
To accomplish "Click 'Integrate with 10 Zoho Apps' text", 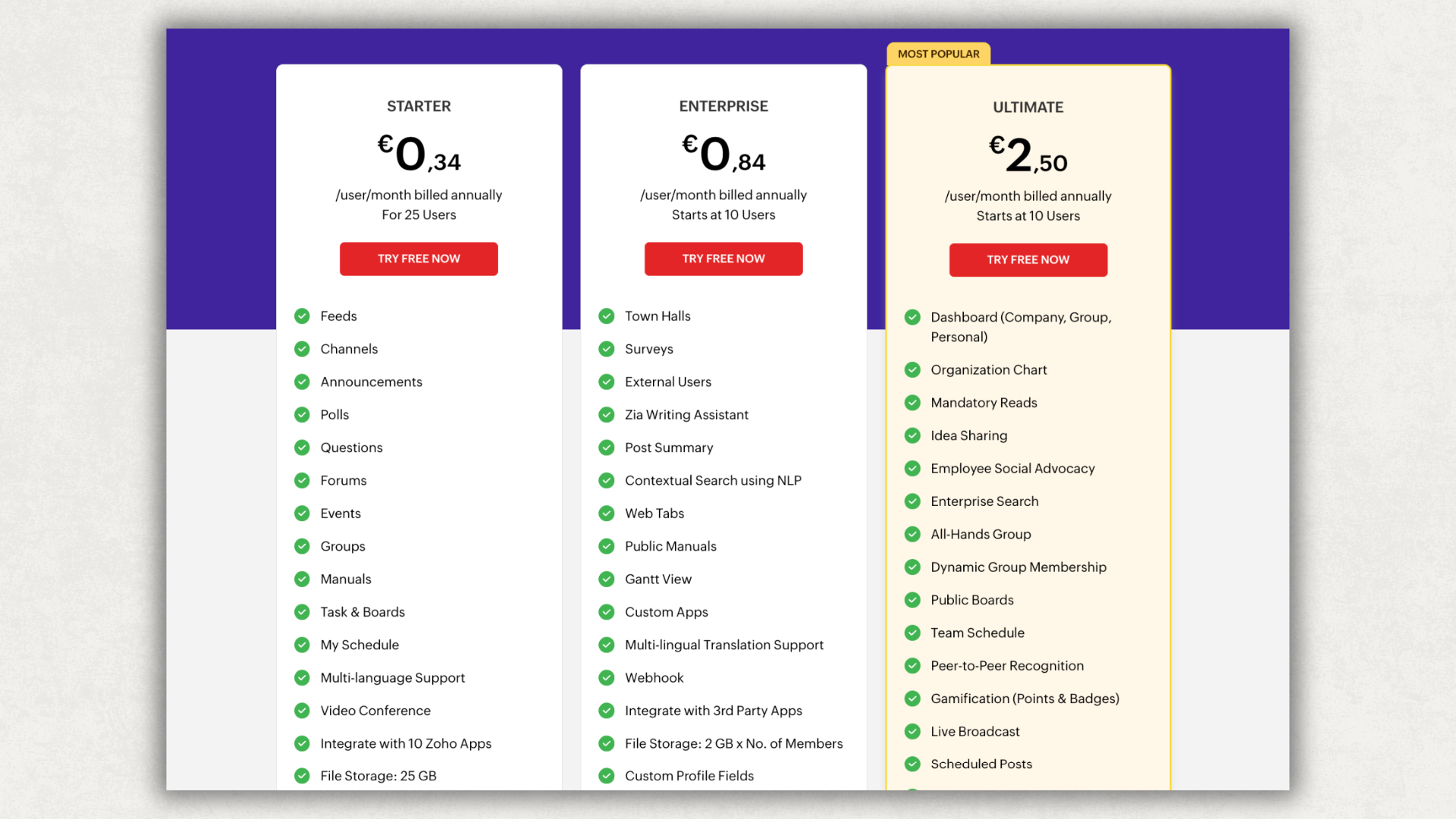I will click(406, 744).
